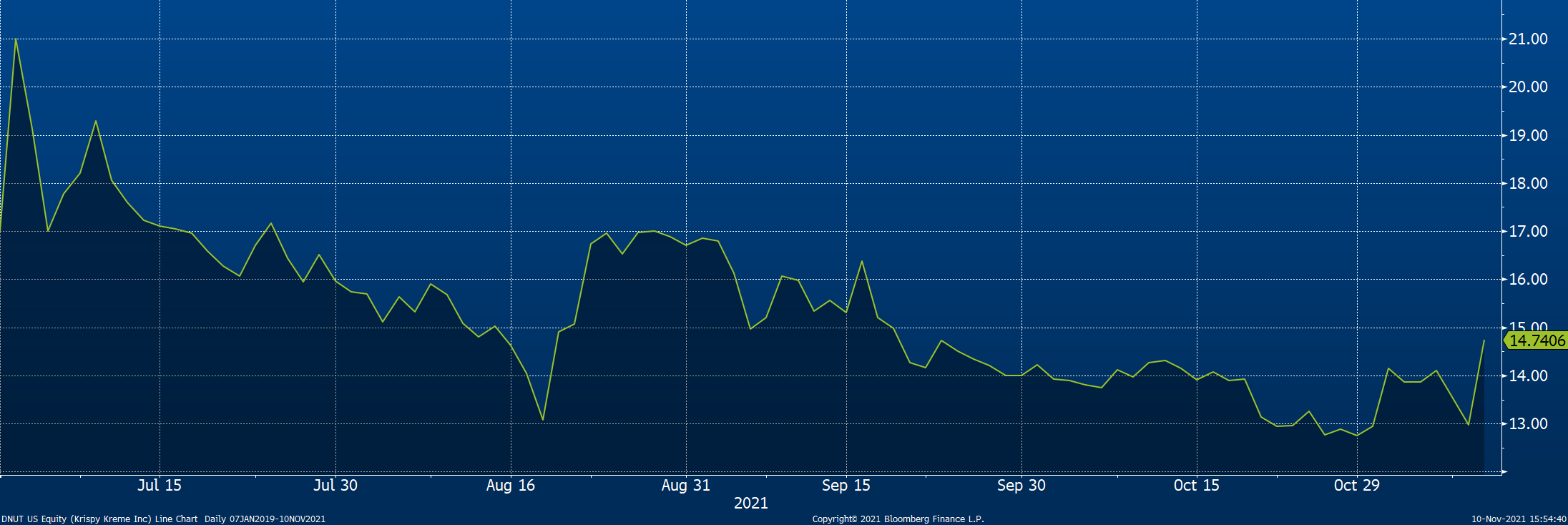Click the Sep 15 date label
1568x525 pixels.
(846, 486)
